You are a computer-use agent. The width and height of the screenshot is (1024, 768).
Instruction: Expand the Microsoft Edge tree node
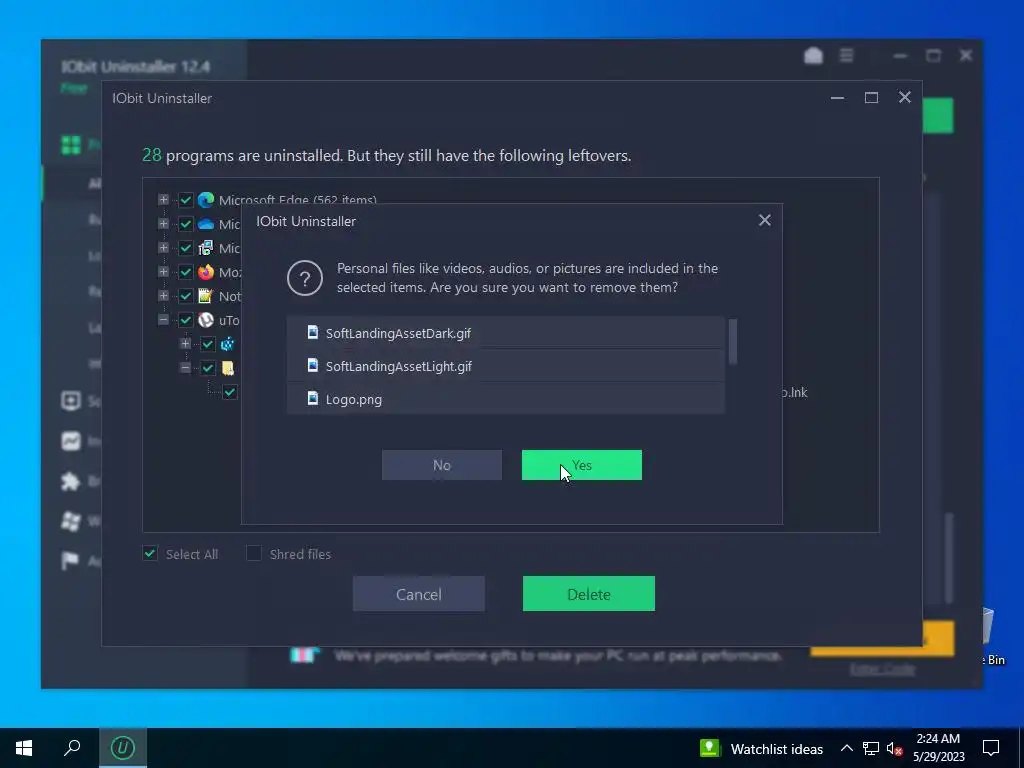pos(163,199)
